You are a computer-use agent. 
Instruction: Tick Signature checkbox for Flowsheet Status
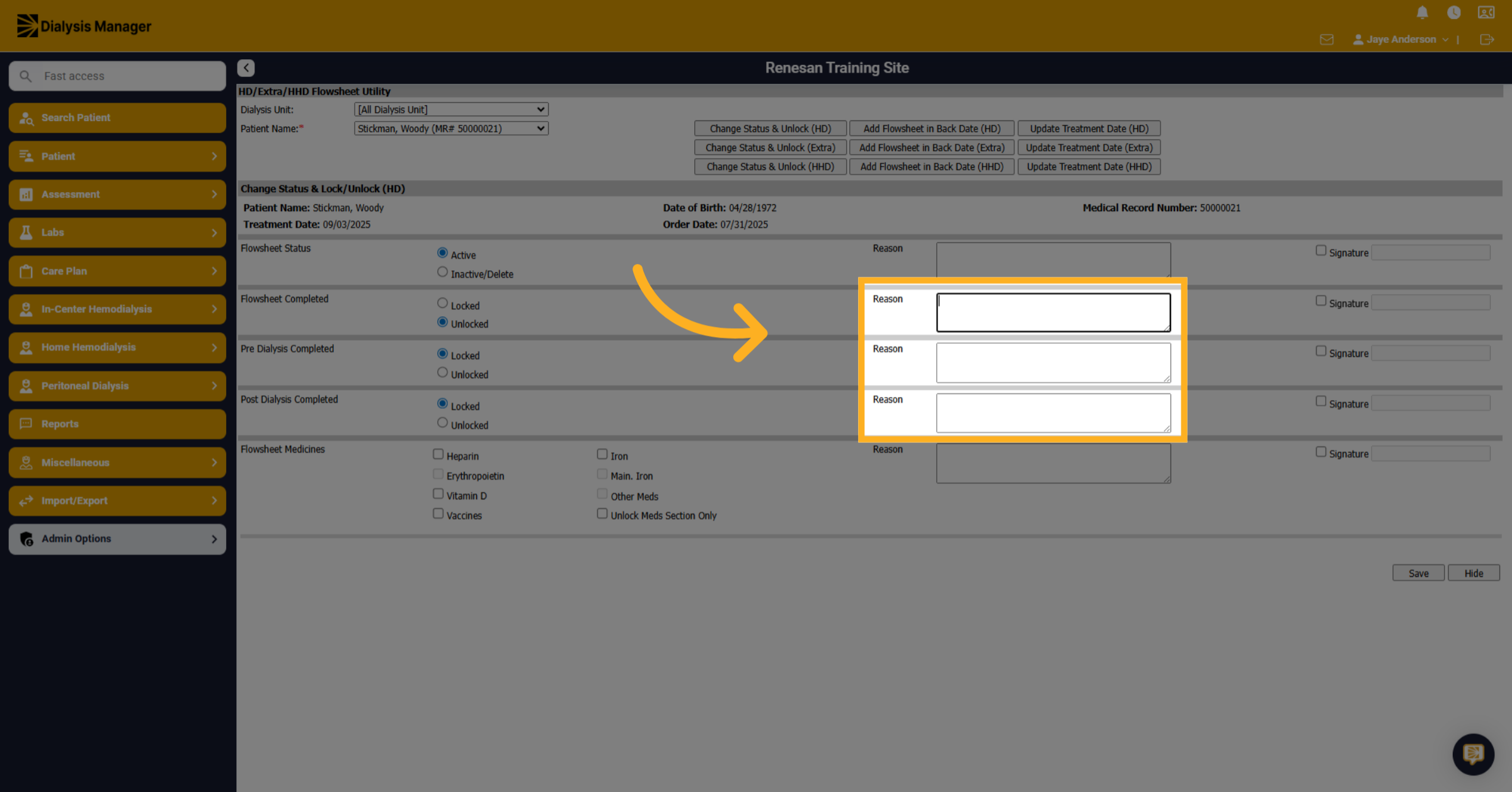[x=1320, y=251]
